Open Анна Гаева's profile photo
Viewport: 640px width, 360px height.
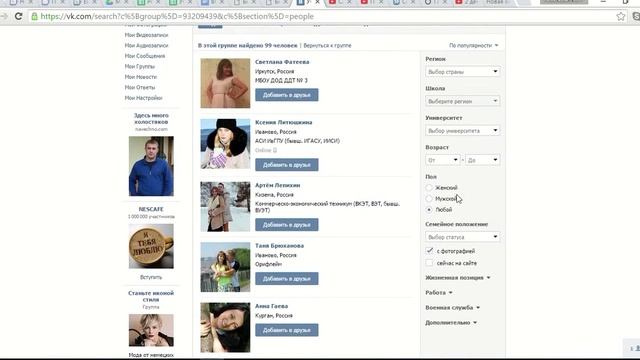225,327
